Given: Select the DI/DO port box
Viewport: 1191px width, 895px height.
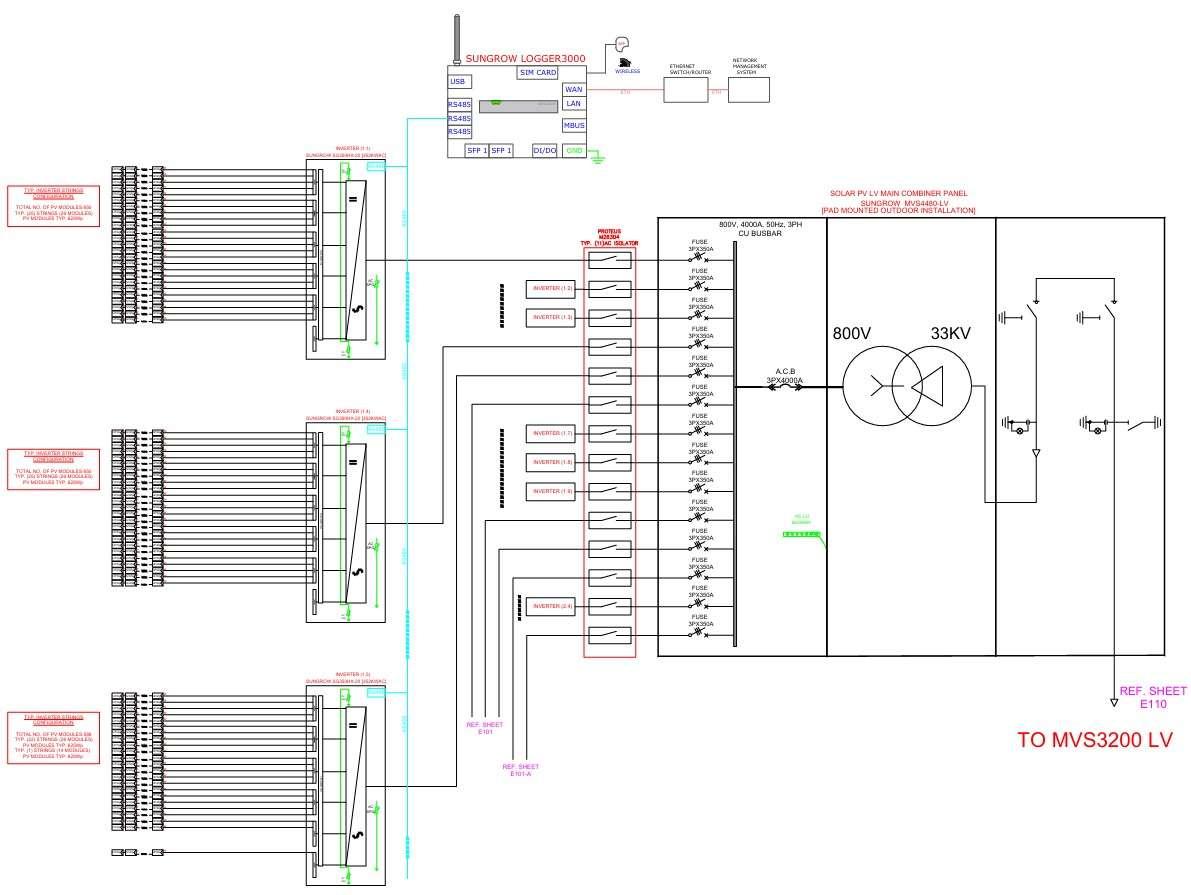Looking at the screenshot, I should coord(545,150).
